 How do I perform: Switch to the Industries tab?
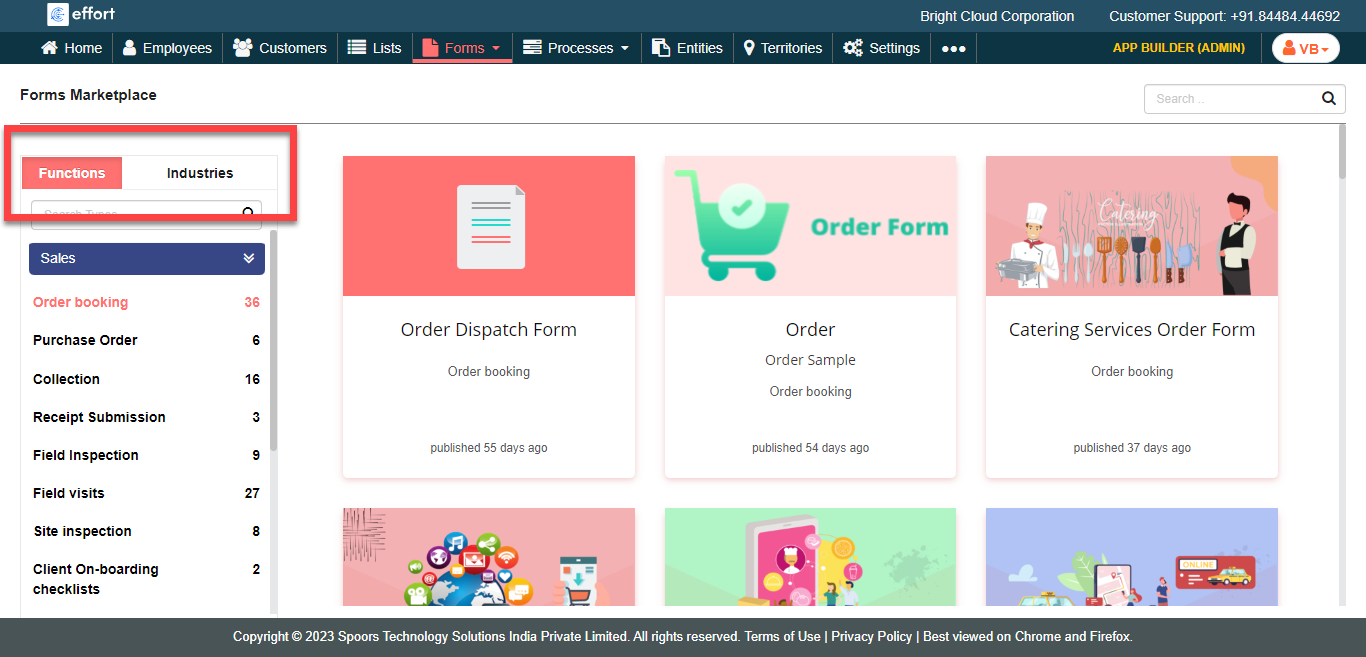click(x=200, y=173)
